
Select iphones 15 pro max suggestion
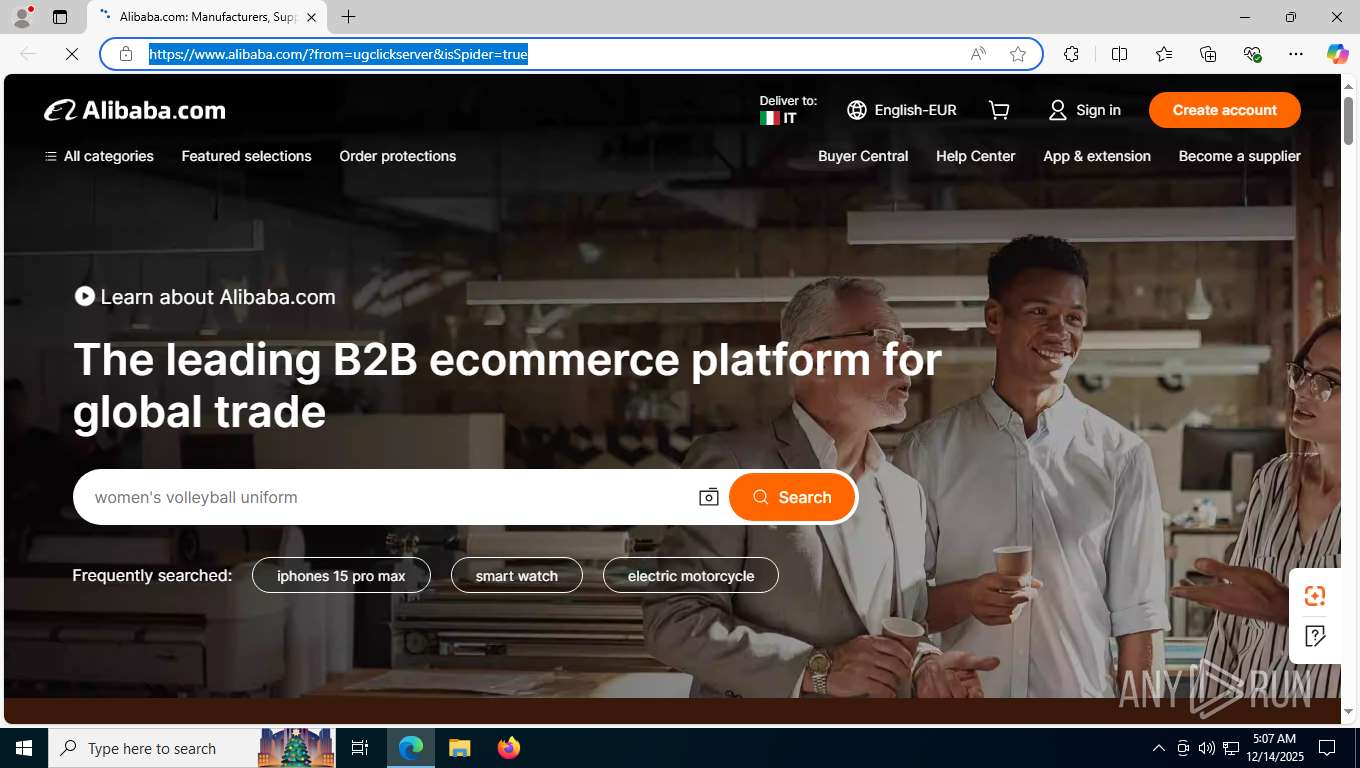click(341, 575)
